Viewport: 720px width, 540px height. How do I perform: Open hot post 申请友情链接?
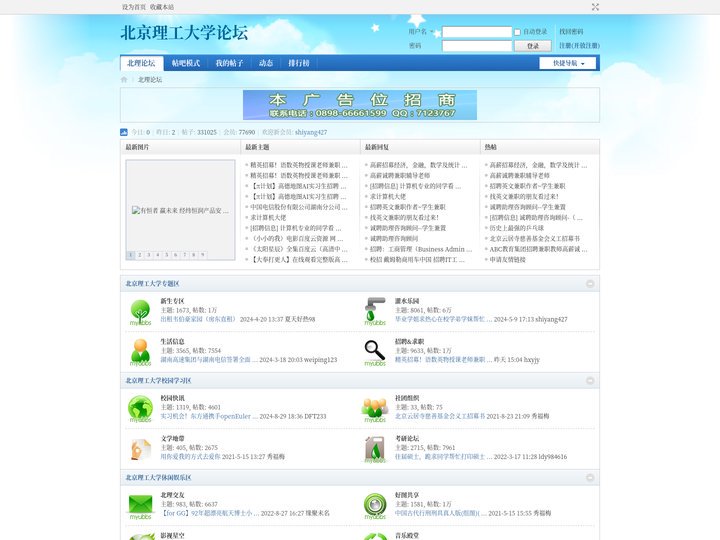(x=507, y=260)
